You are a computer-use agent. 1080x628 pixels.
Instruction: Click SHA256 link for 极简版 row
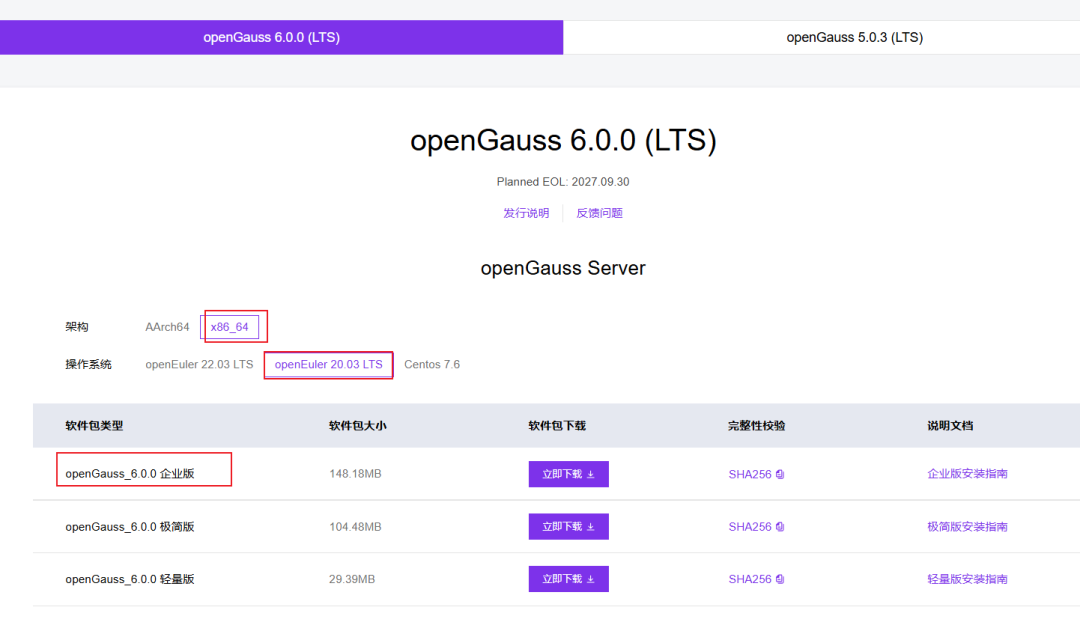click(x=749, y=526)
